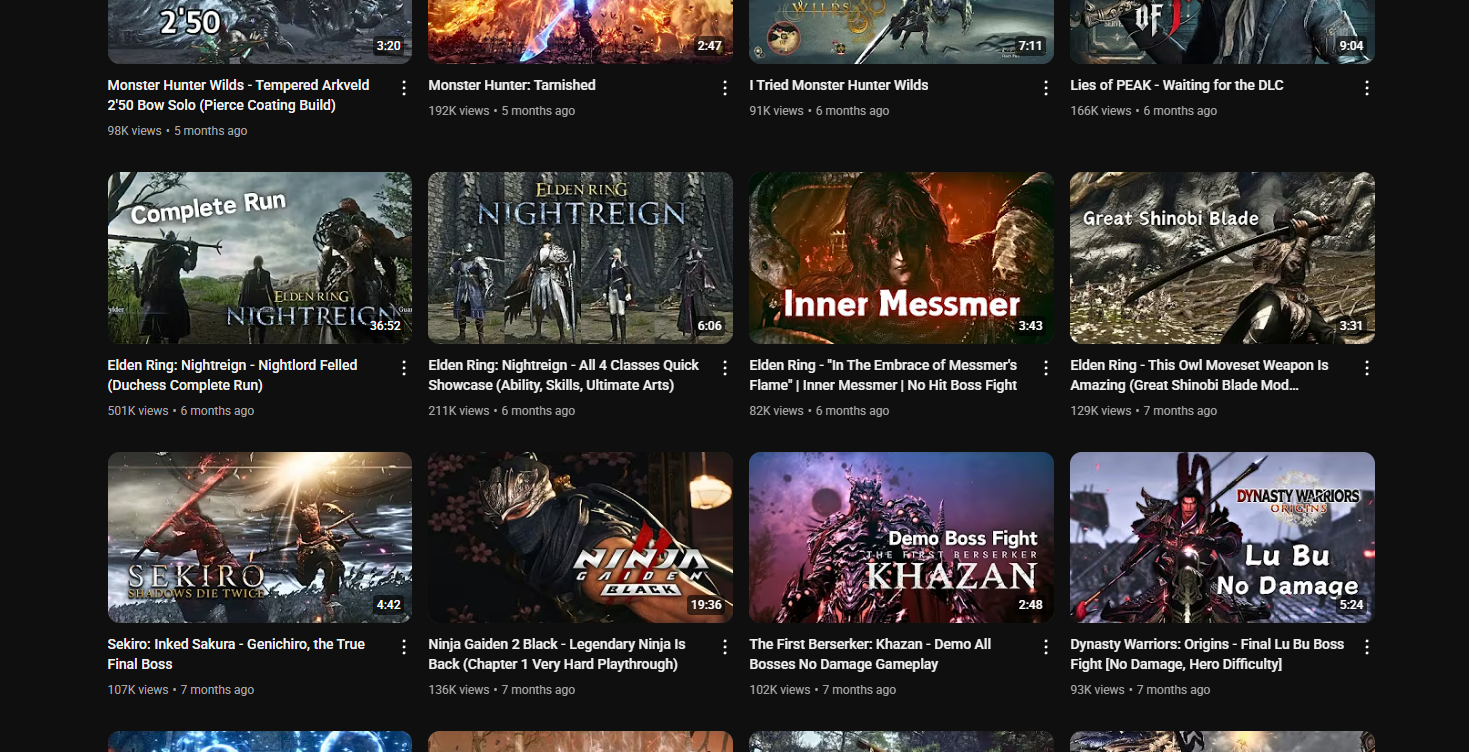Open In The Embrace of Messmer's Flame title
This screenshot has width=1469, height=752.
[x=883, y=375]
